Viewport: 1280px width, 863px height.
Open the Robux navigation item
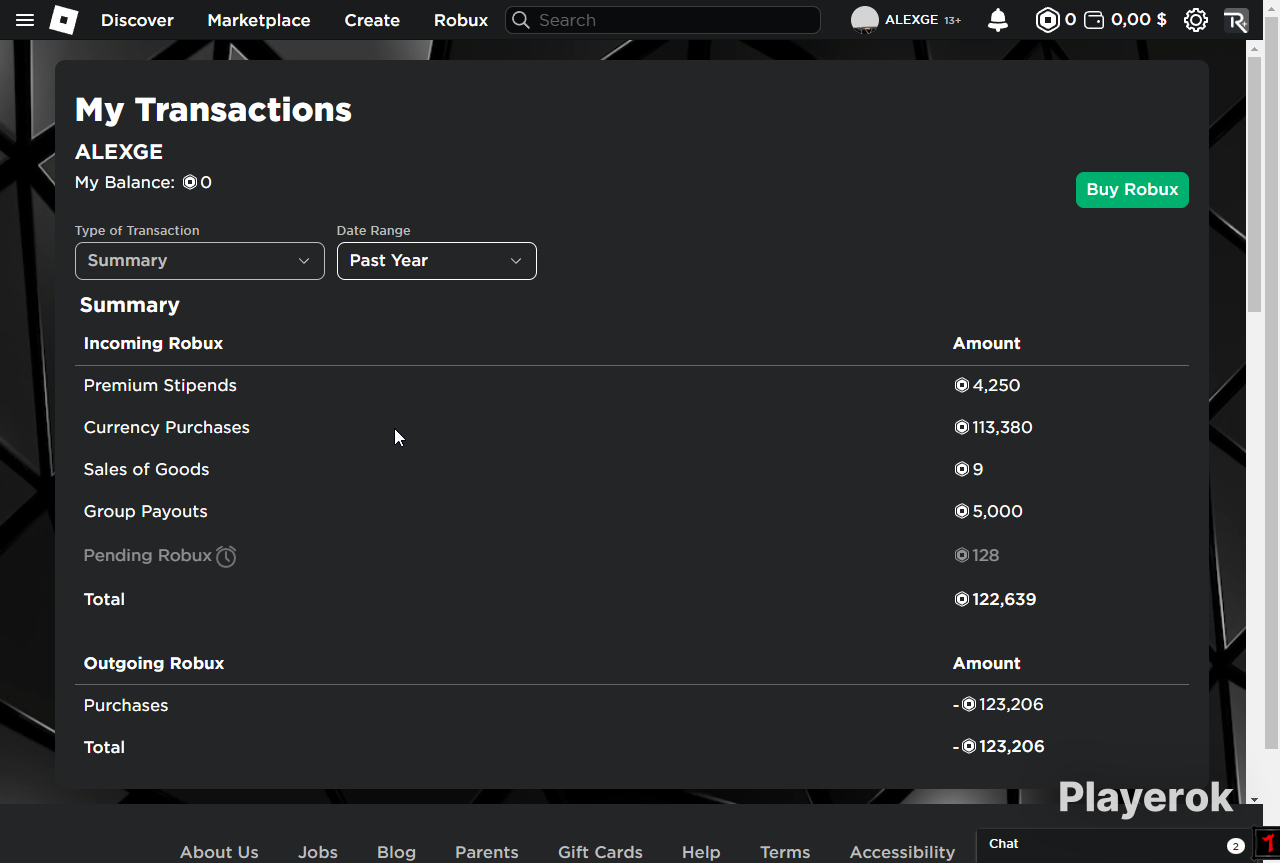pos(461,20)
